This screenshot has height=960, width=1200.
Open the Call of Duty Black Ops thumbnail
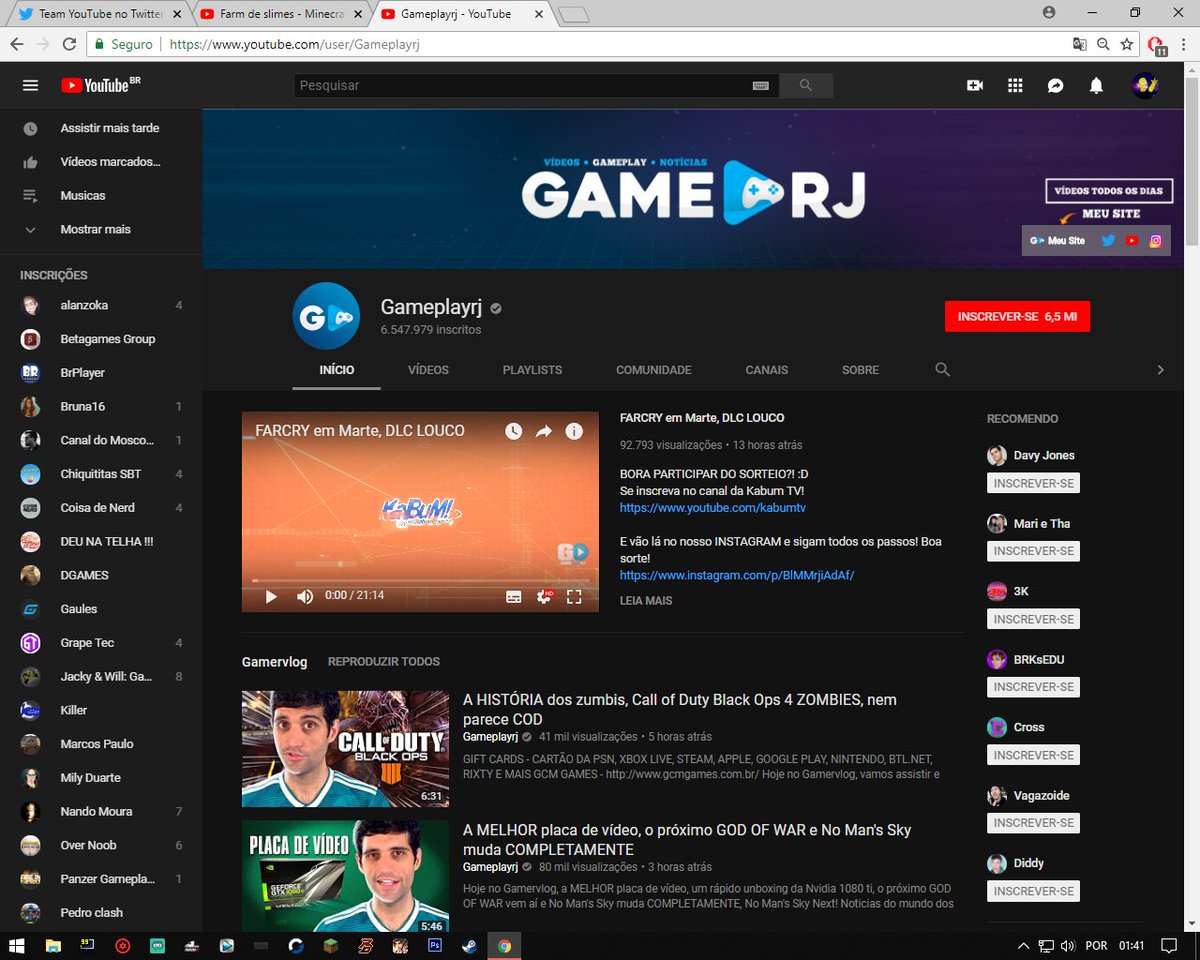(345, 749)
